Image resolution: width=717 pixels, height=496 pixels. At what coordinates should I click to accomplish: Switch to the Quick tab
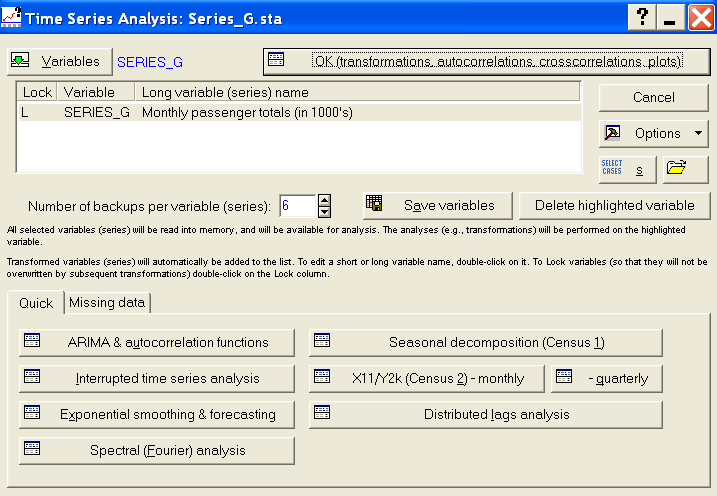click(x=36, y=303)
